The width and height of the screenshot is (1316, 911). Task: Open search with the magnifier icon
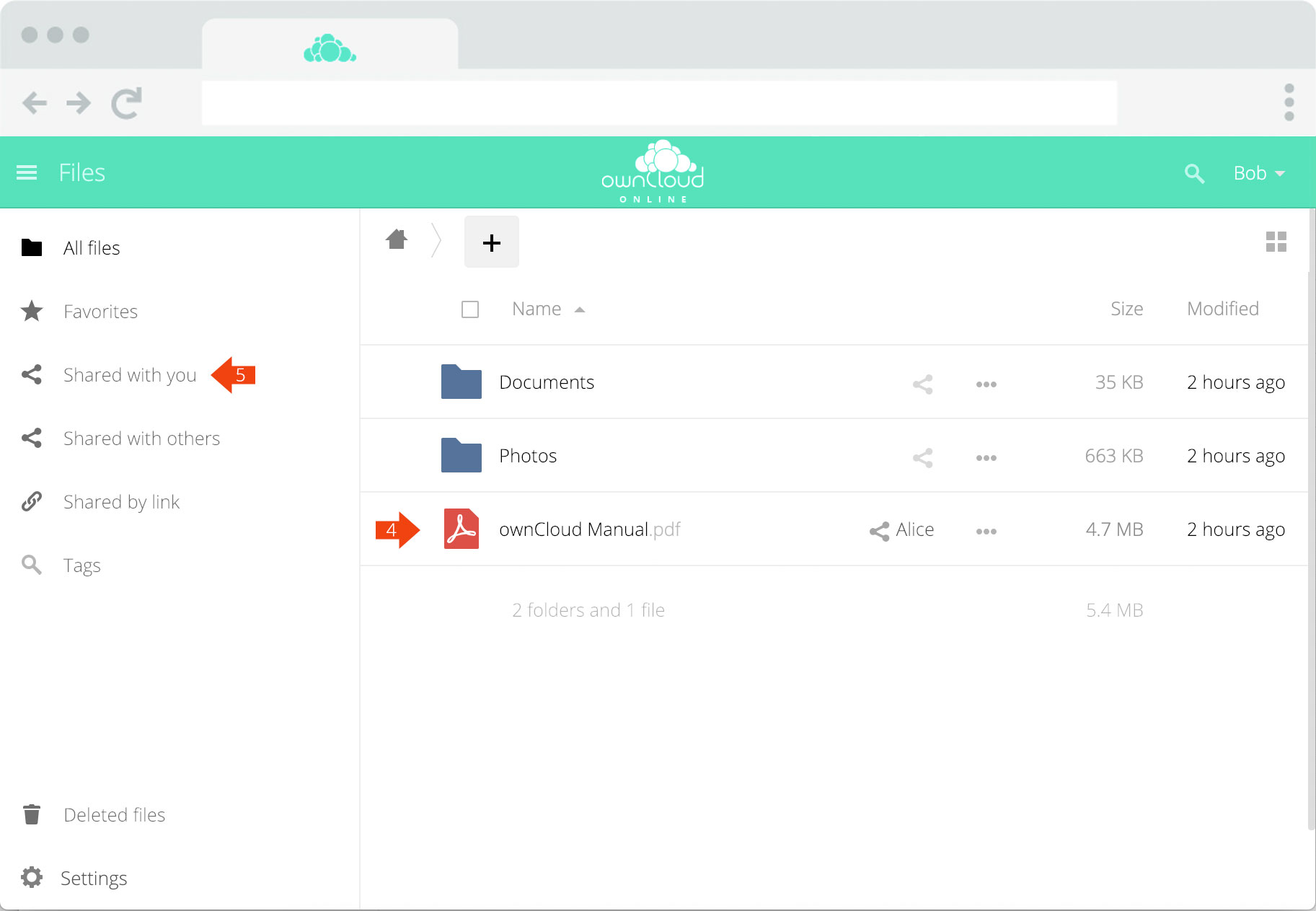(x=1194, y=173)
